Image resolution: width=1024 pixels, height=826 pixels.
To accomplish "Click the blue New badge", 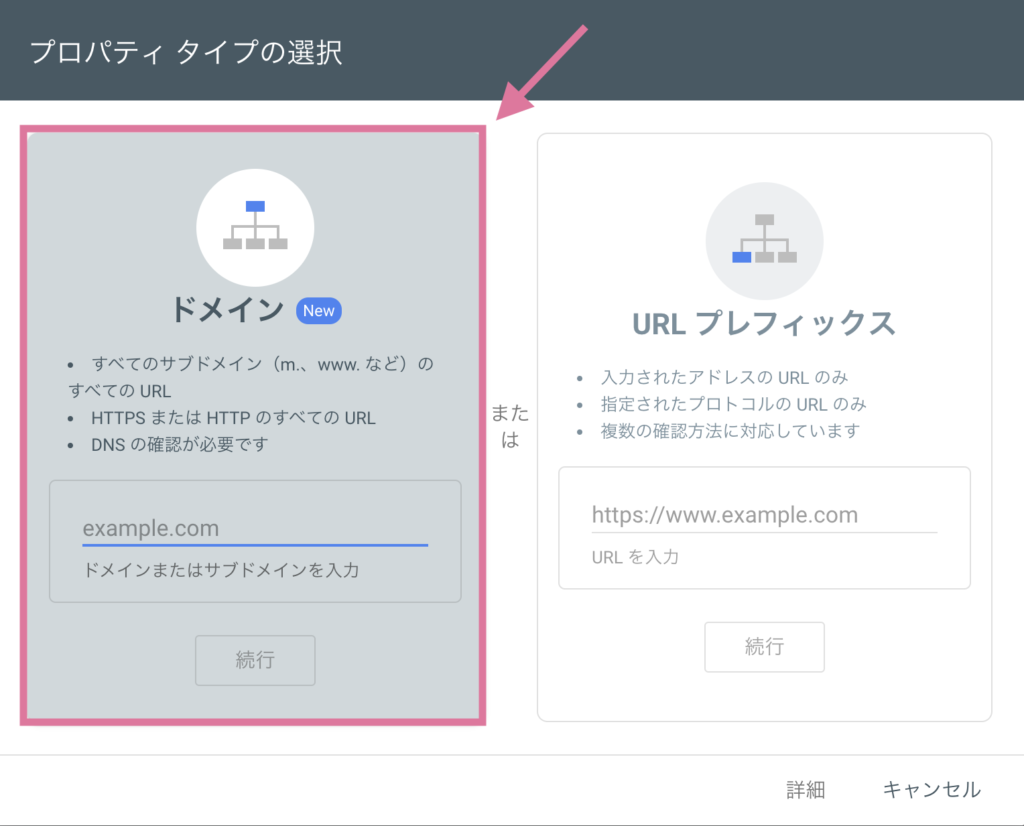I will point(319,311).
